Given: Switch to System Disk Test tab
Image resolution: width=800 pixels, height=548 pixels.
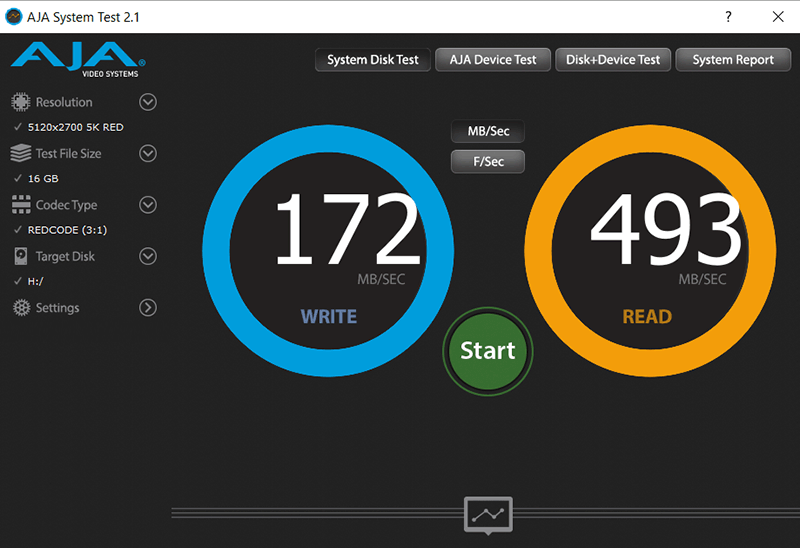Looking at the screenshot, I should coord(373,60).
